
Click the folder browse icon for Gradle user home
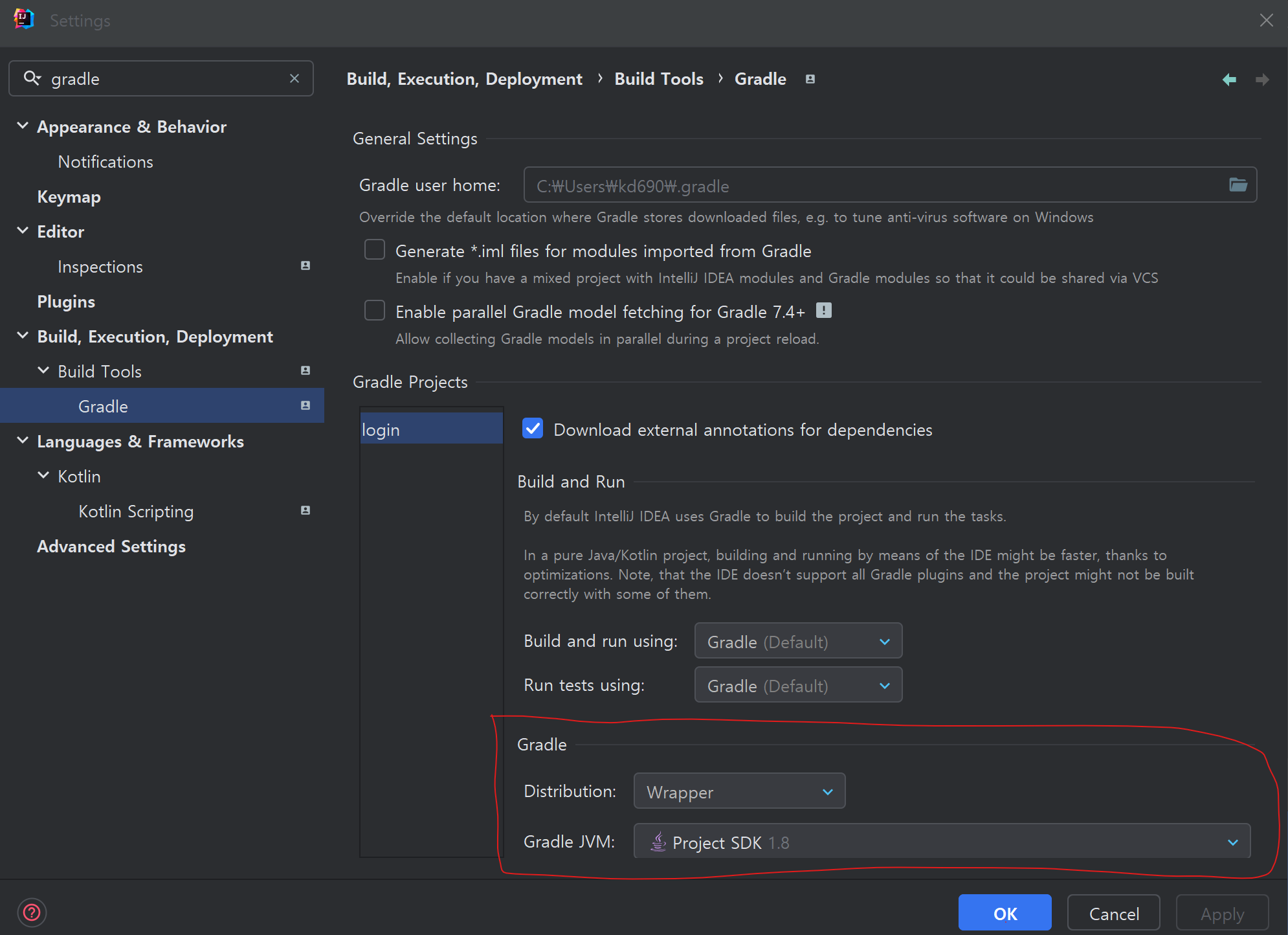1238,185
